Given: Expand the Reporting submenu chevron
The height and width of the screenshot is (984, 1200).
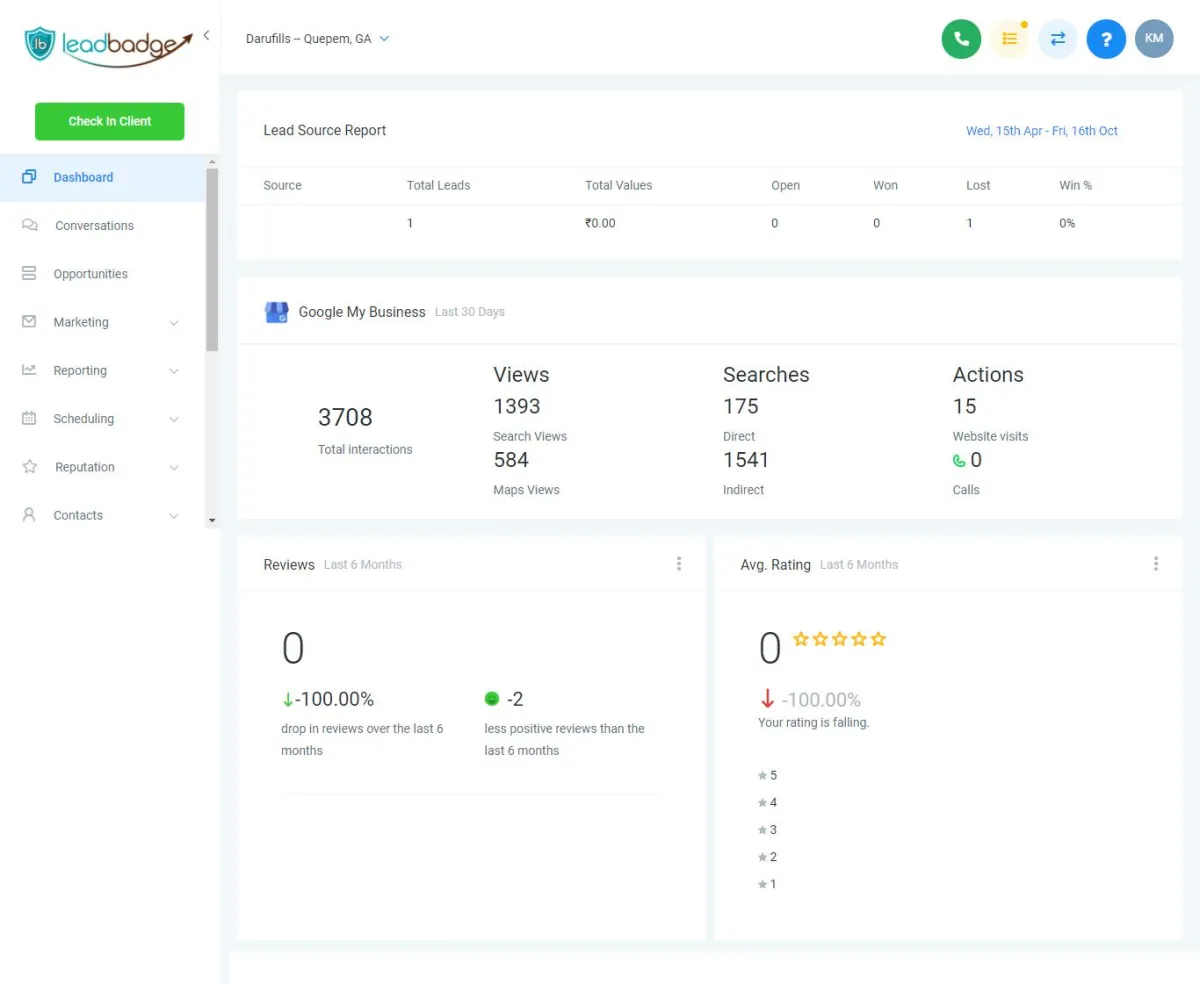Looking at the screenshot, I should (x=174, y=371).
